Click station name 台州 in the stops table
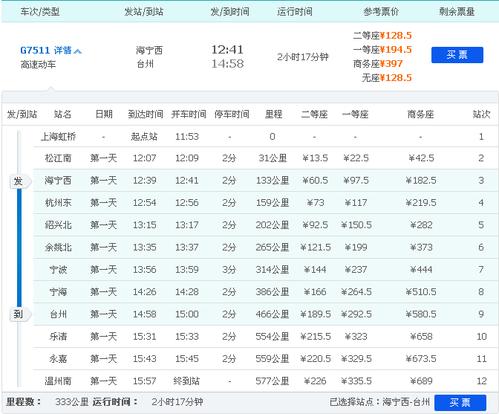This screenshot has width=499, height=414. [x=58, y=314]
